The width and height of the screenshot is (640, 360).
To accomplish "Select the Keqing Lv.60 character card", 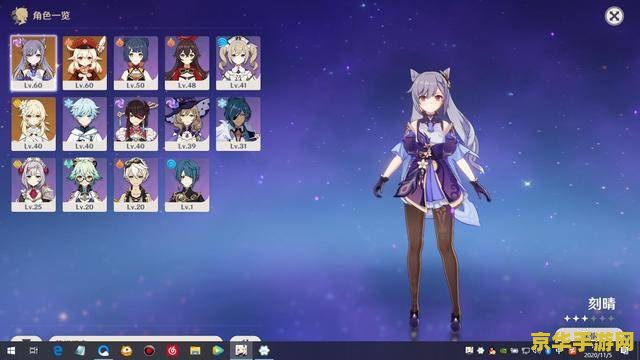I will [x=33, y=63].
